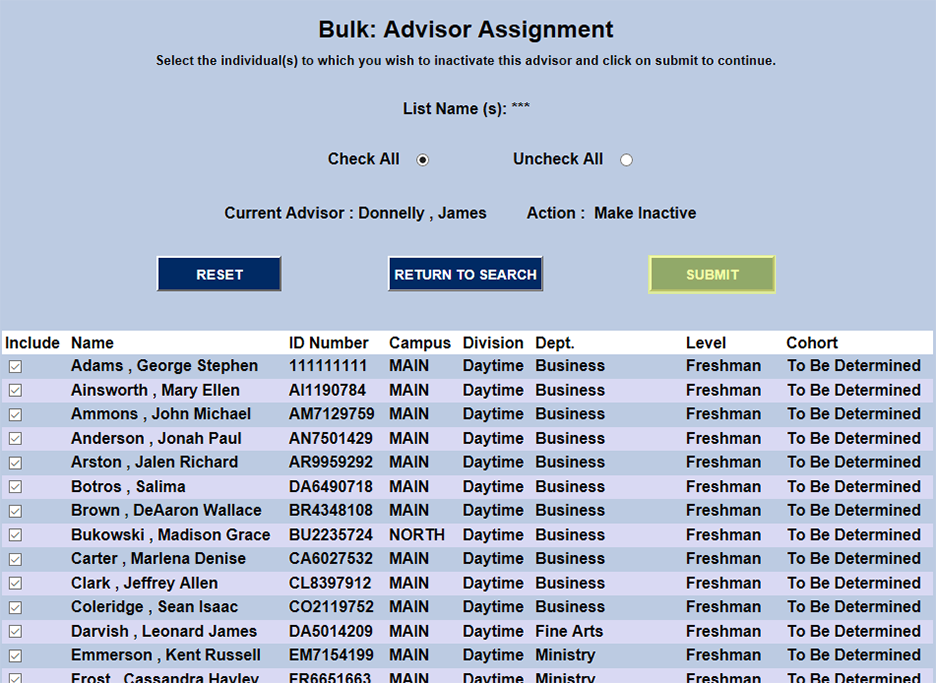Toggle the Include checkbox for Ainsworth, Mary Ellen
This screenshot has width=936, height=683.
click(14, 390)
